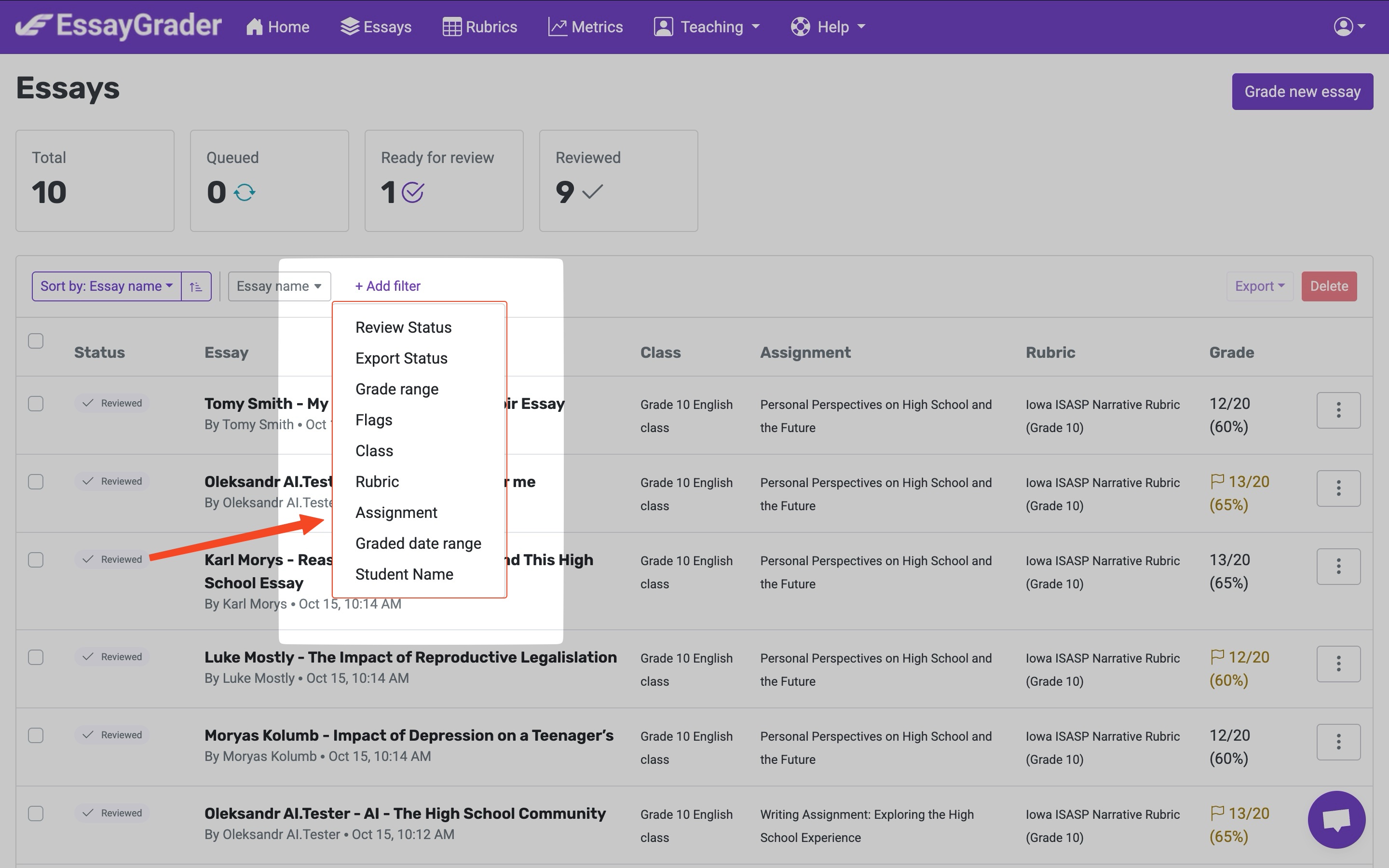This screenshot has width=1389, height=868.
Task: Open the Luke Mostly essay title
Action: (x=410, y=657)
